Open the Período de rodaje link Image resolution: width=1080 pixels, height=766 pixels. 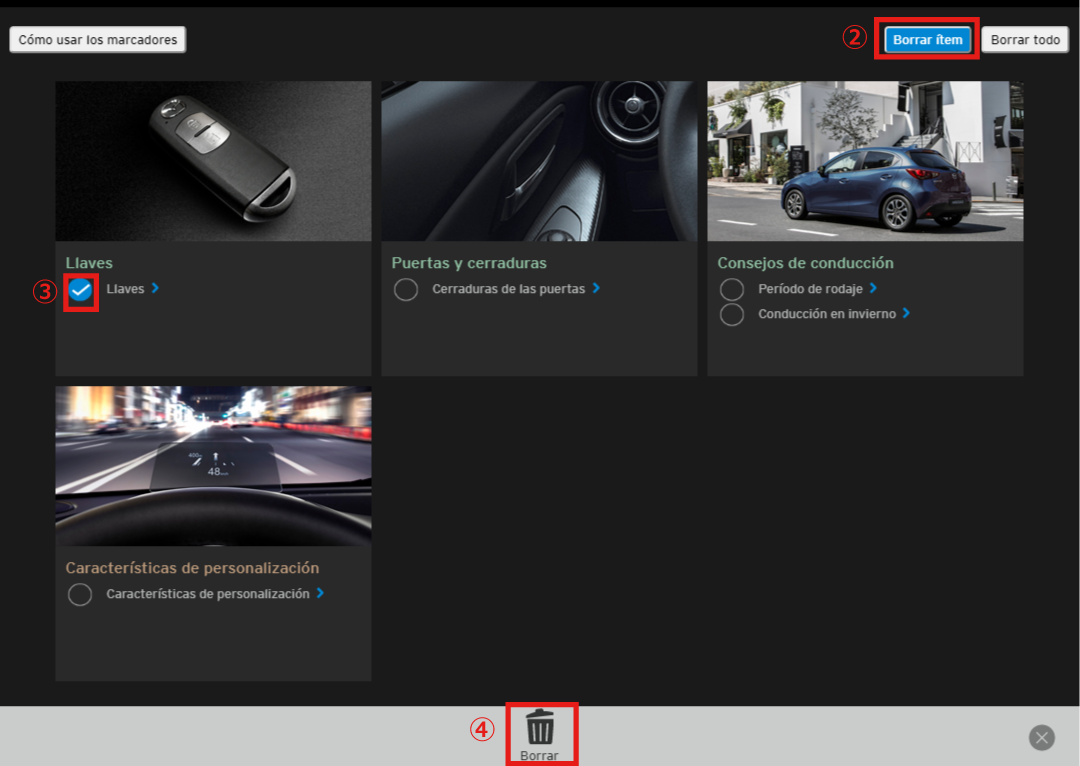pyautogui.click(x=810, y=289)
